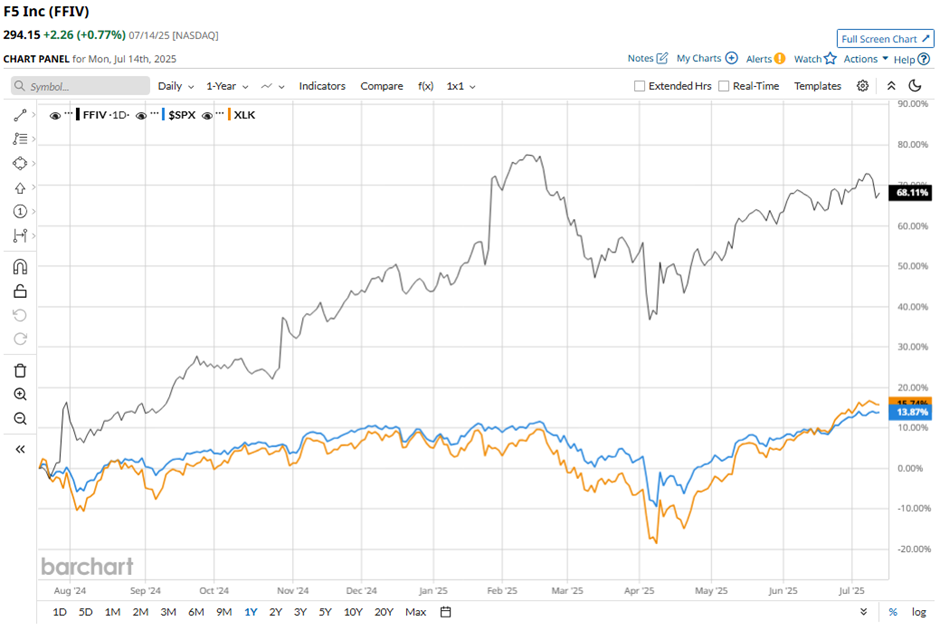Viewport: 940px width, 631px height.
Task: Open the f(x) expressions button
Action: 426,86
